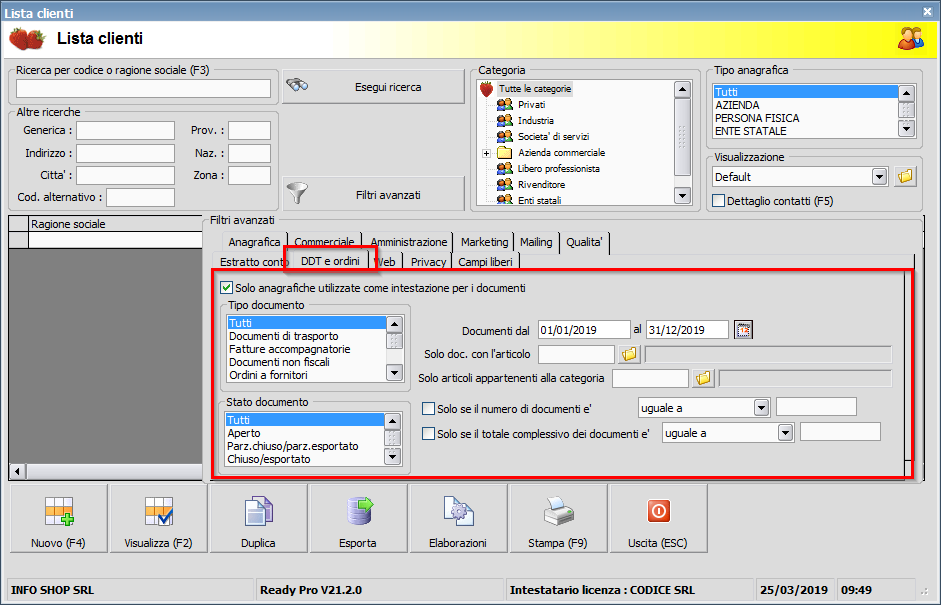Switch to the Anagrafica tab
Screen dimensions: 941x605
pyautogui.click(x=254, y=242)
